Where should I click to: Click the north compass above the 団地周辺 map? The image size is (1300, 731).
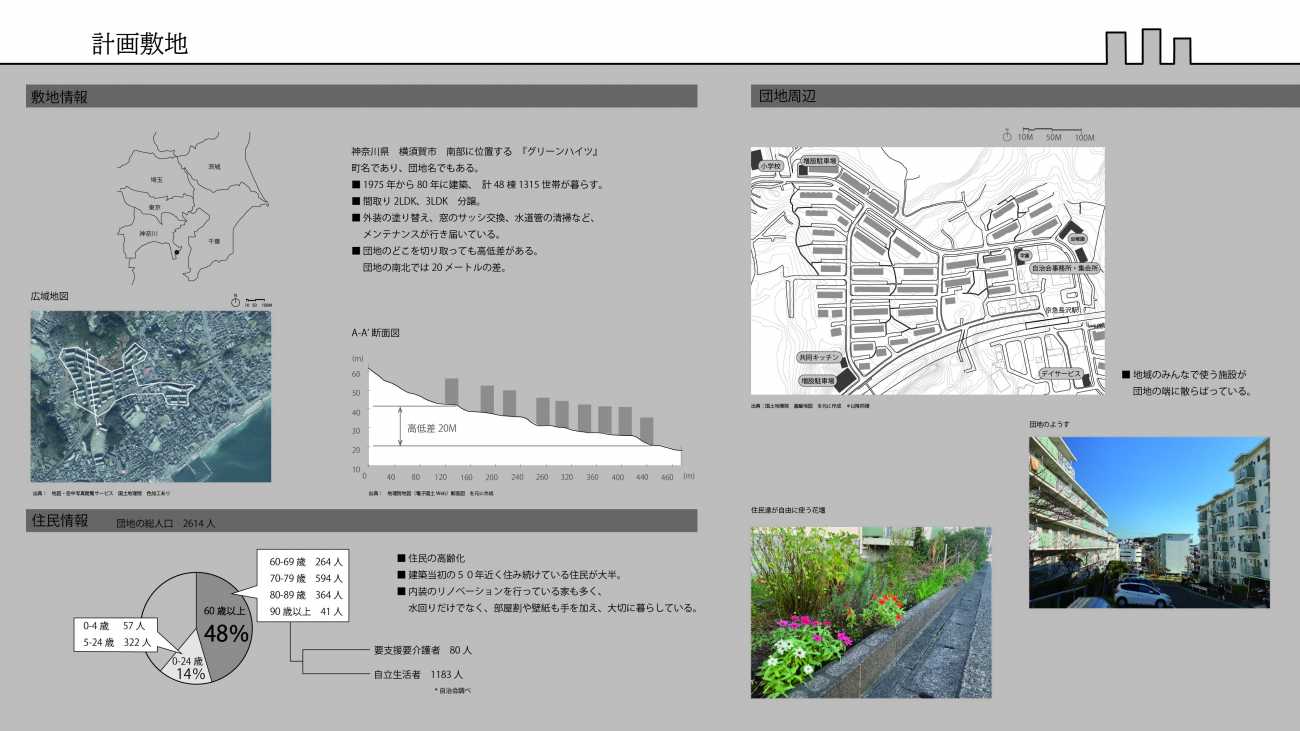1007,134
